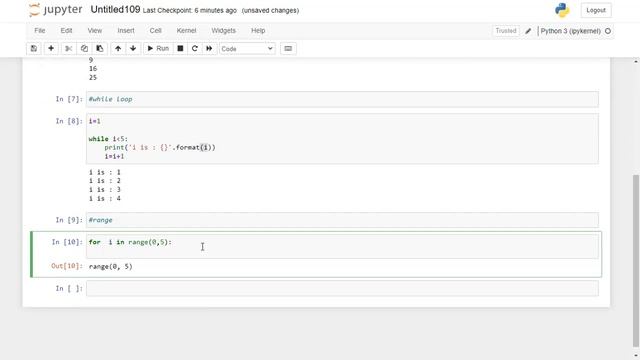Click the Trusted notebook button
This screenshot has width=640, height=360.
[506, 31]
